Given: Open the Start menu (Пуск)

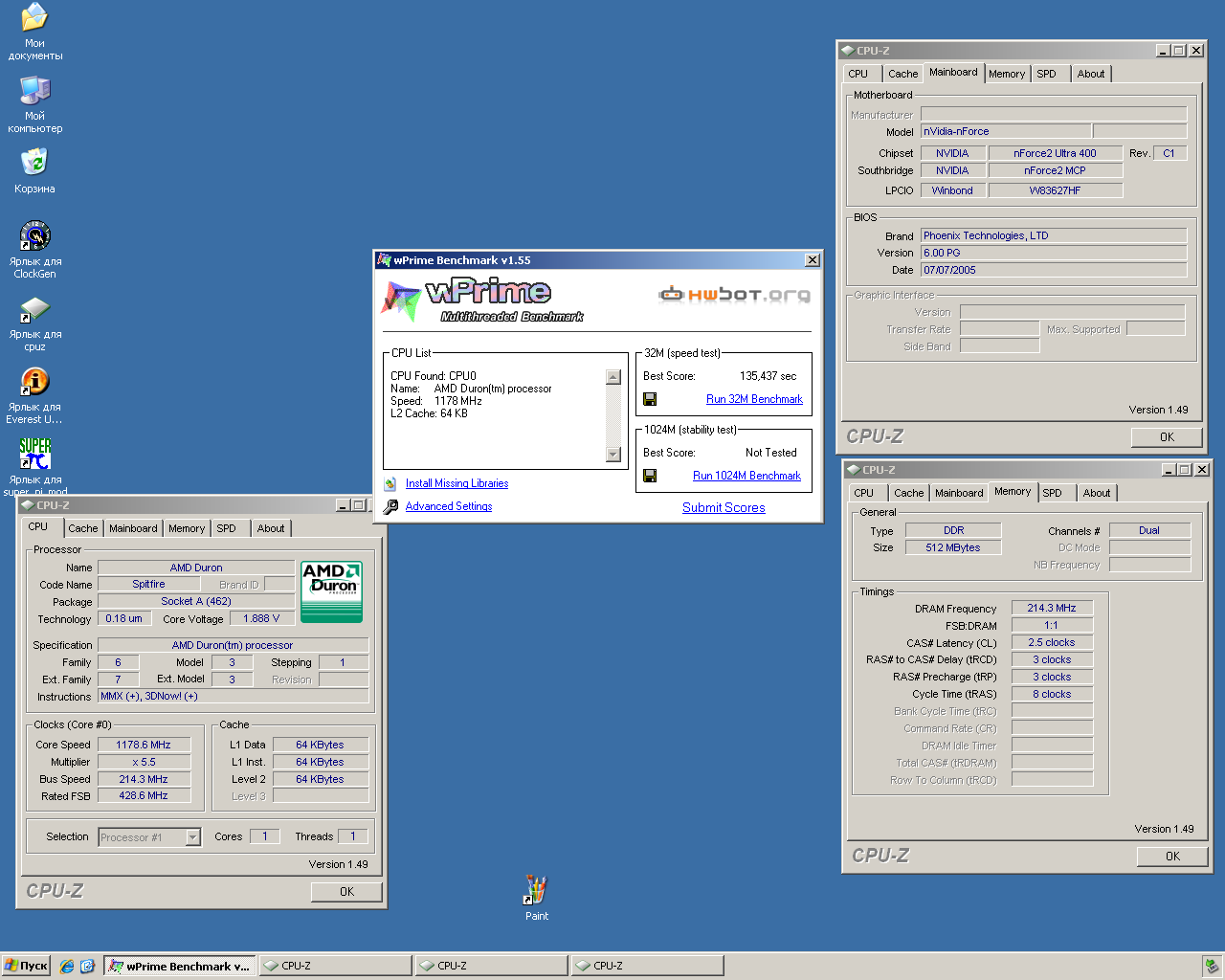Looking at the screenshot, I should coord(26,967).
